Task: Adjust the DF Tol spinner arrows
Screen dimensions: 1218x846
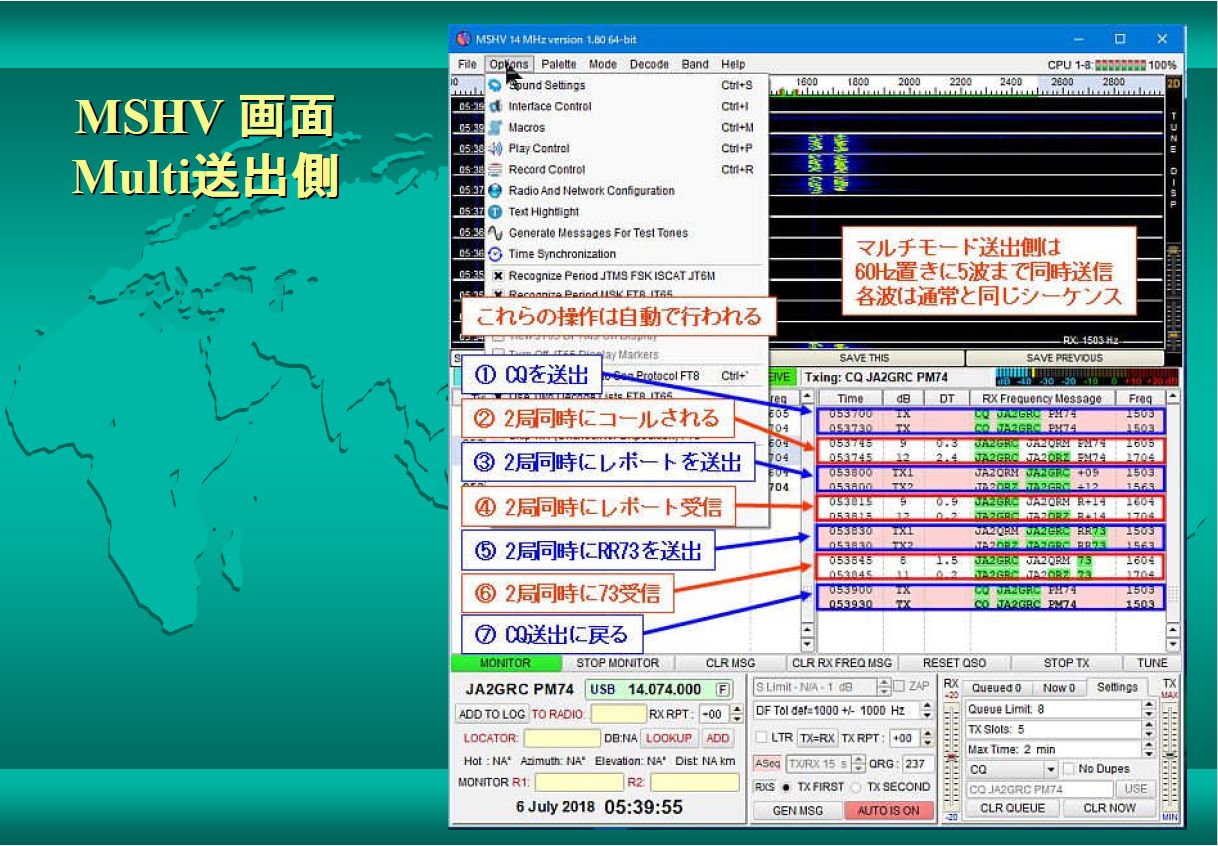Action: tap(926, 710)
